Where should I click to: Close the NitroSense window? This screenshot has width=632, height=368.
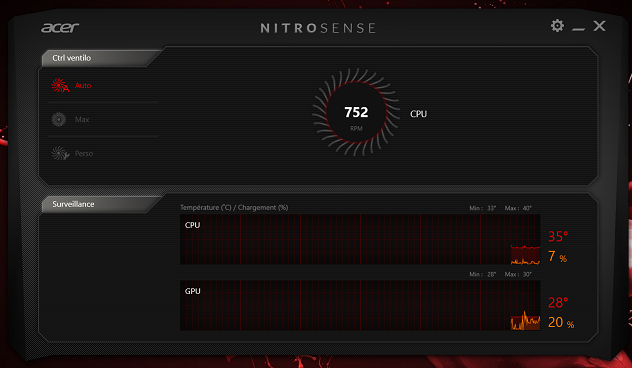(x=599, y=26)
